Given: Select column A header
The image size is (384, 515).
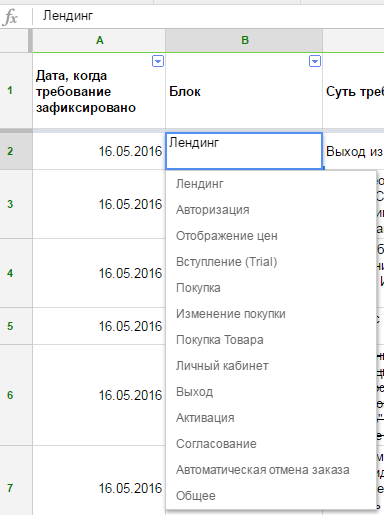Looking at the screenshot, I should tap(99, 40).
